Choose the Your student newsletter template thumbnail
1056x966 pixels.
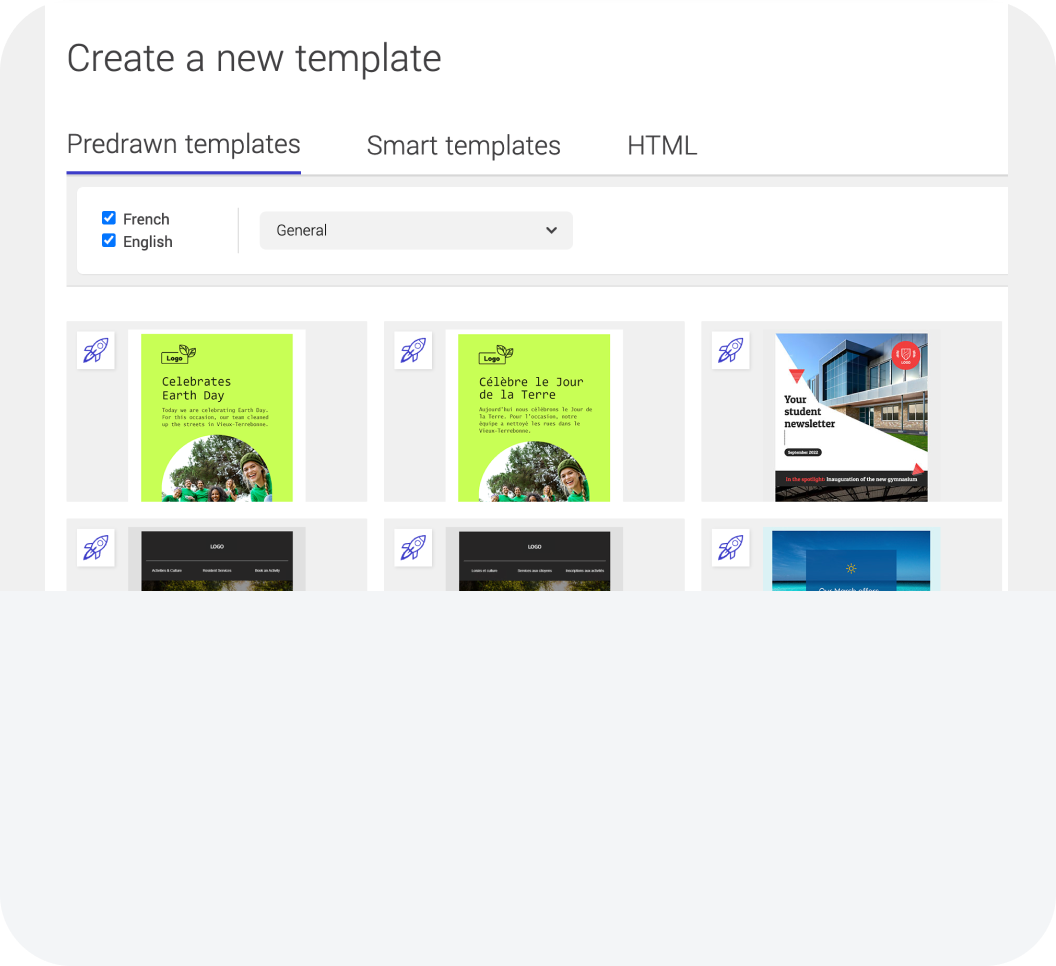coord(851,417)
